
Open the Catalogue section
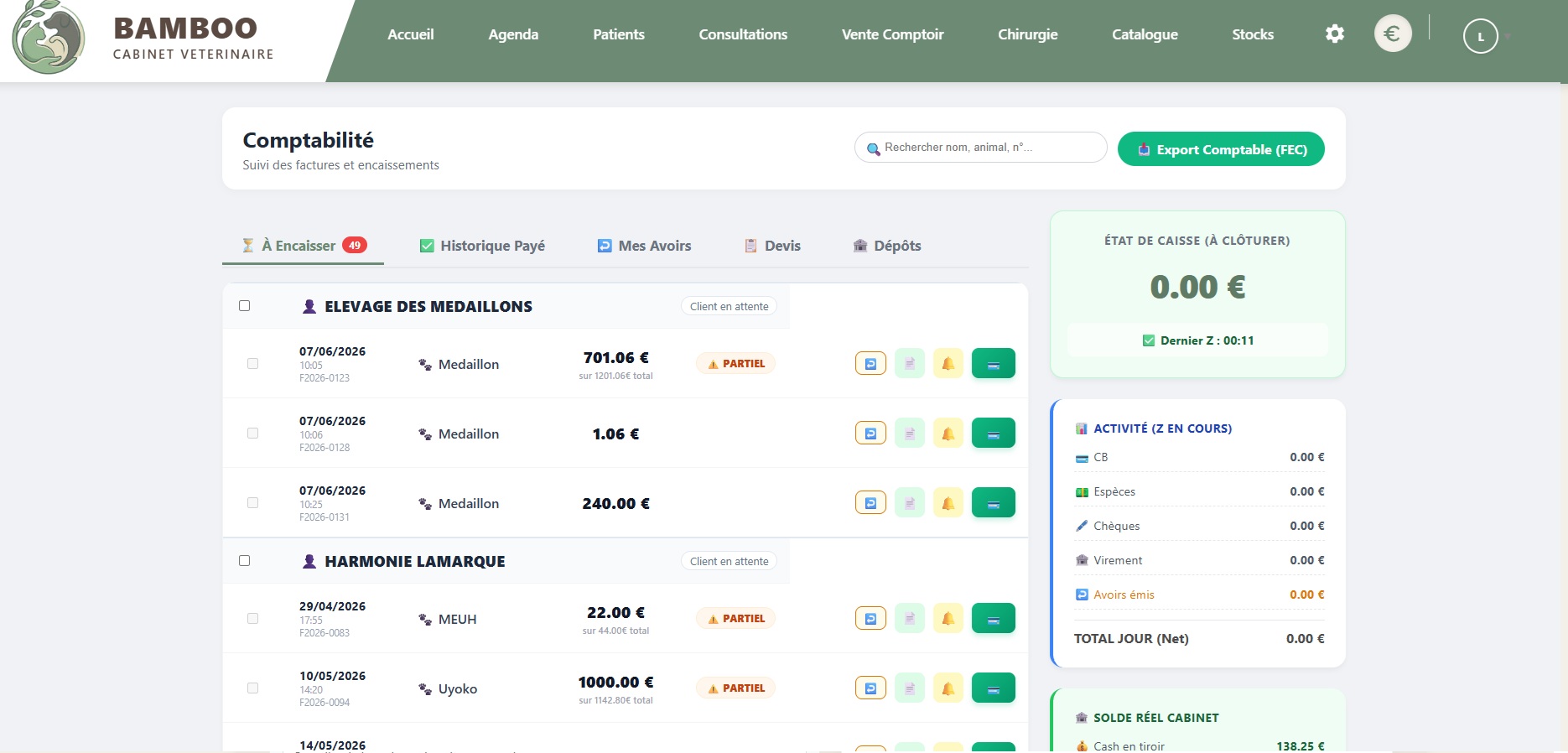click(1145, 34)
